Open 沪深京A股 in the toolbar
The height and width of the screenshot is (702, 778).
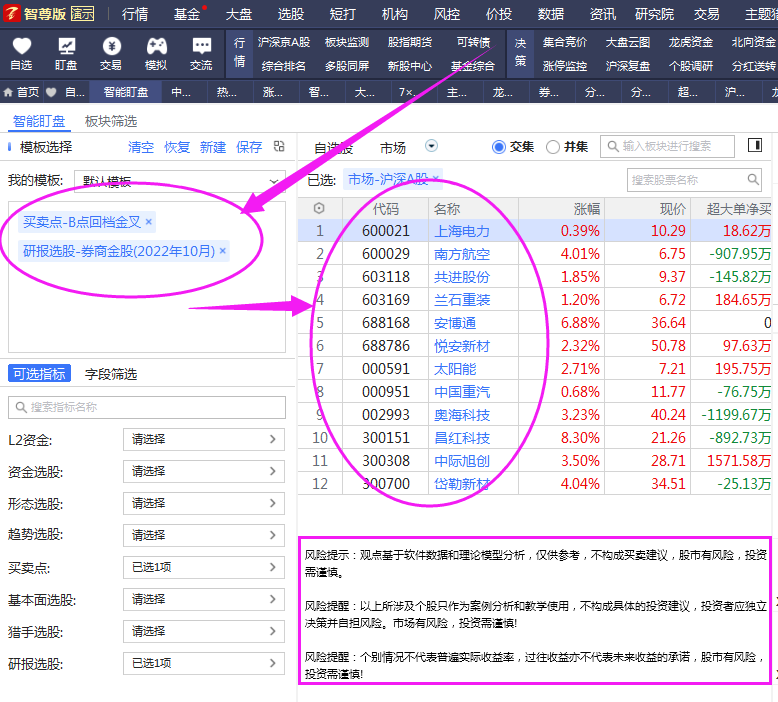284,42
